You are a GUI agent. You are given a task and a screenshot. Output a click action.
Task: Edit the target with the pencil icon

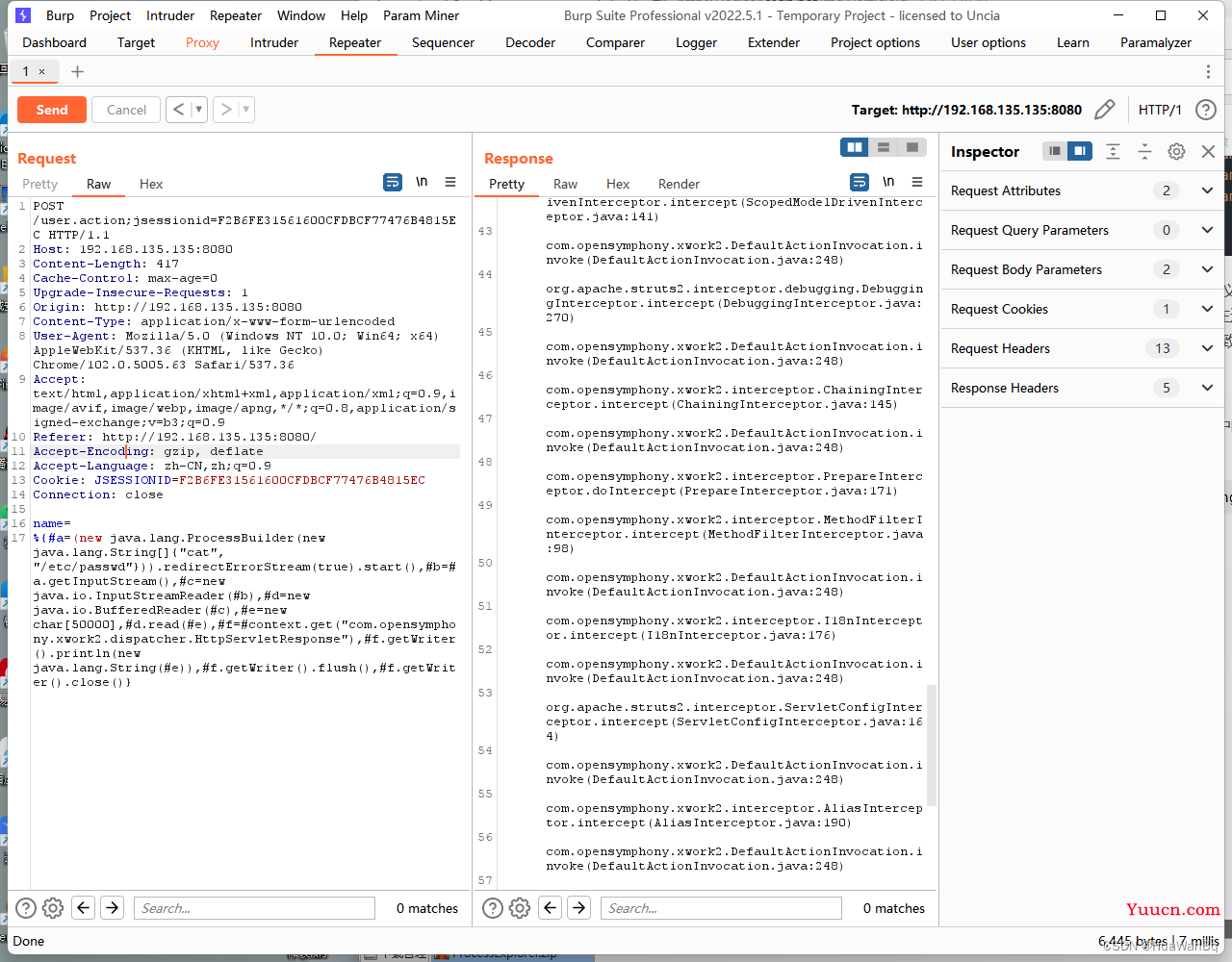coord(1105,110)
